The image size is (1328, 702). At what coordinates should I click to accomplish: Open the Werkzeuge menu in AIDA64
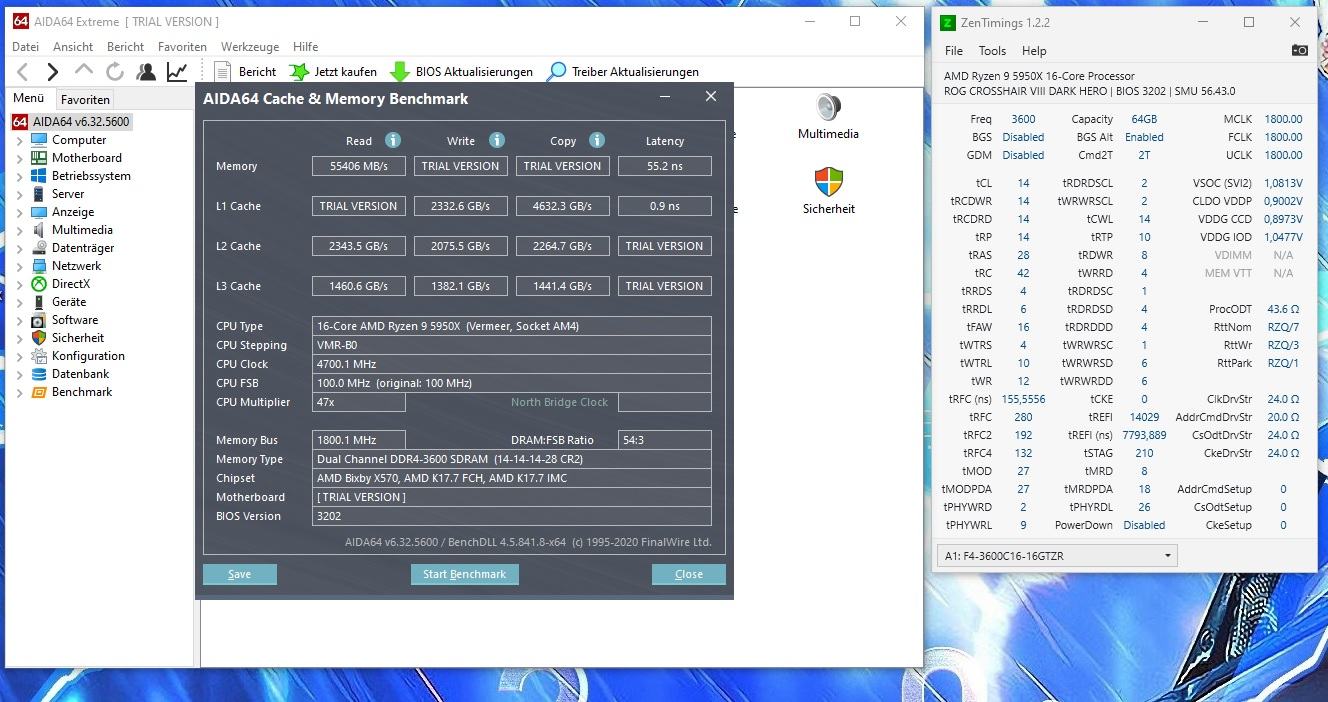pos(249,46)
